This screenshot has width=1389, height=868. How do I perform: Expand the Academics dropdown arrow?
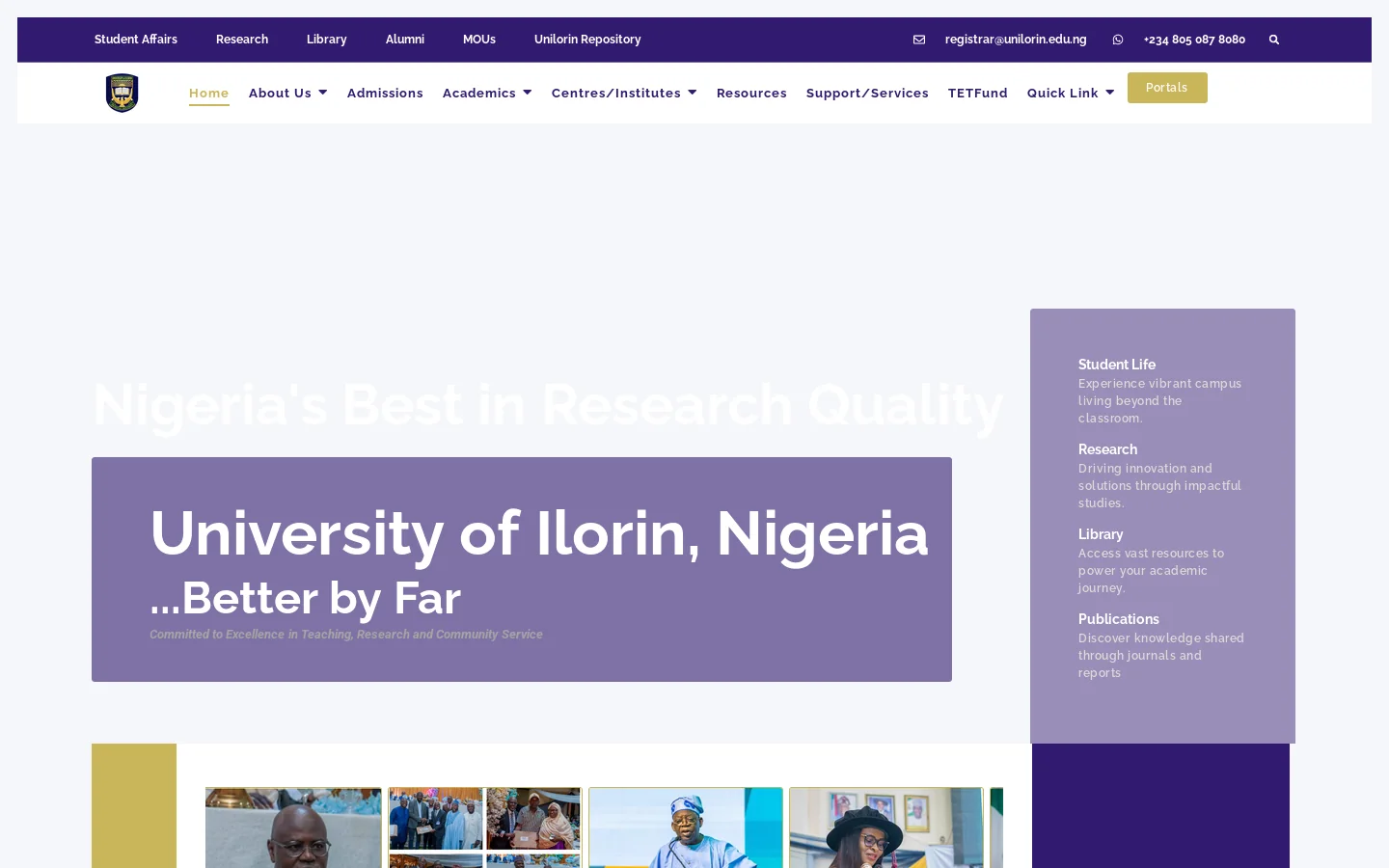click(528, 93)
